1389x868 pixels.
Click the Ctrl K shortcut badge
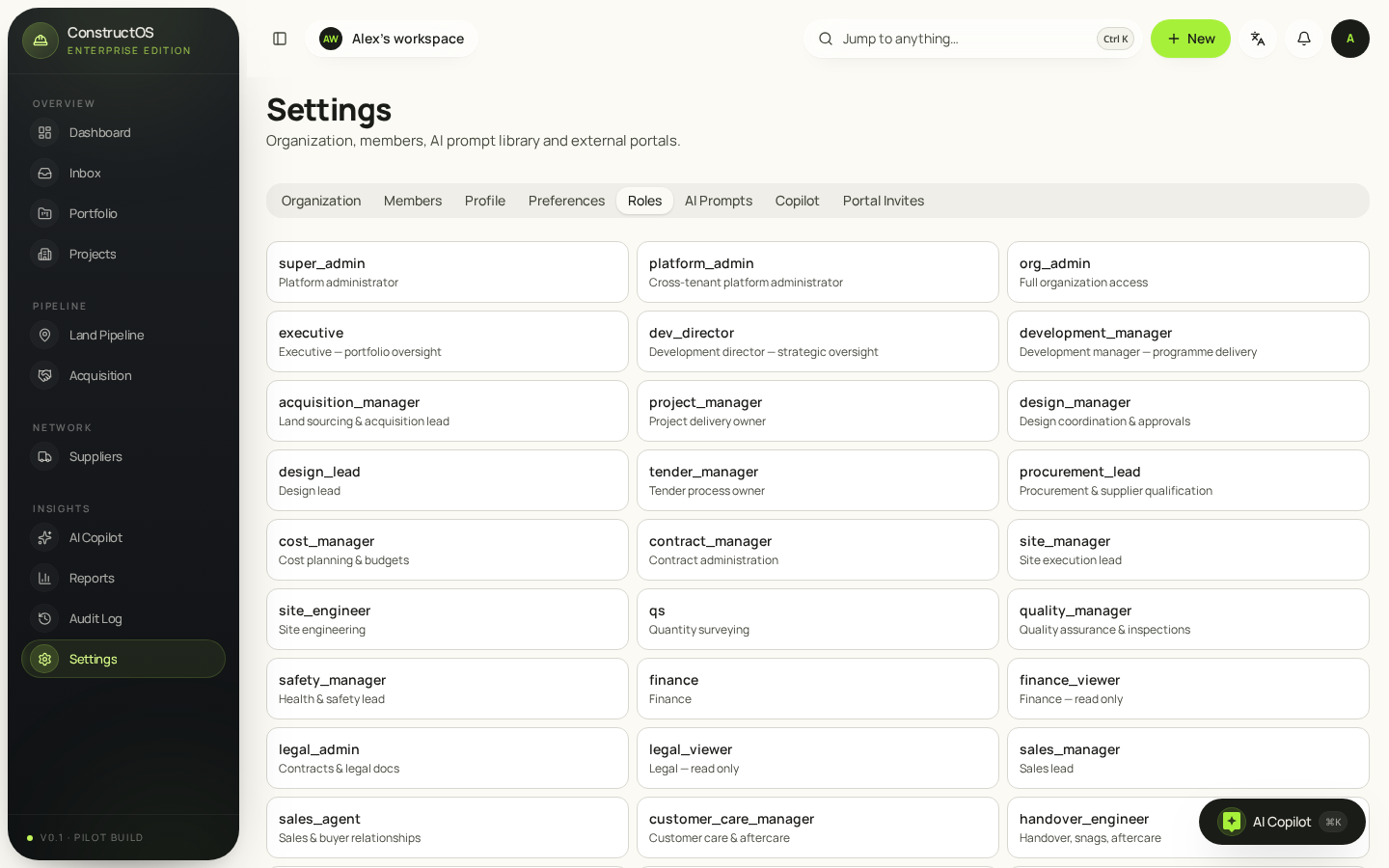[x=1115, y=39]
